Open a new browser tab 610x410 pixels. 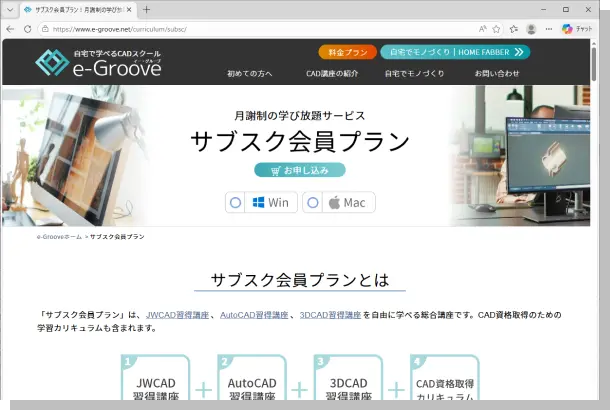click(146, 10)
